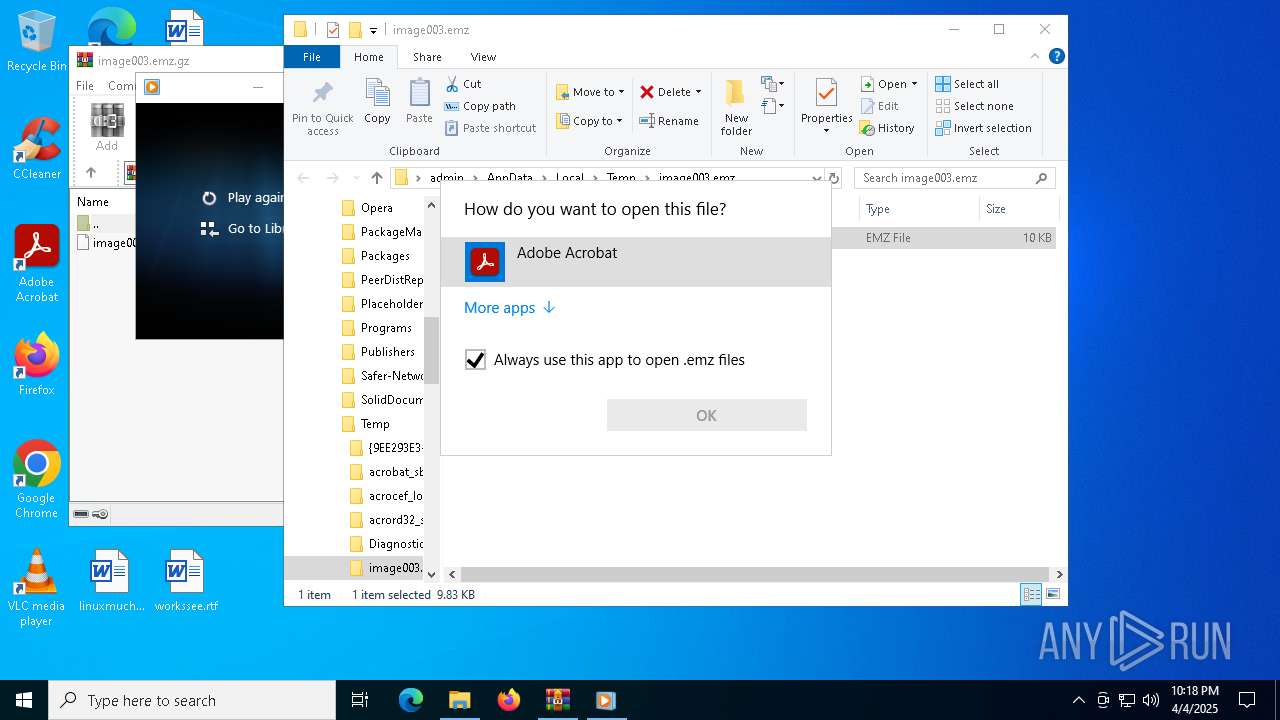Show hidden tray icons chevron
Image resolution: width=1280 pixels, height=720 pixels.
click(x=1078, y=700)
